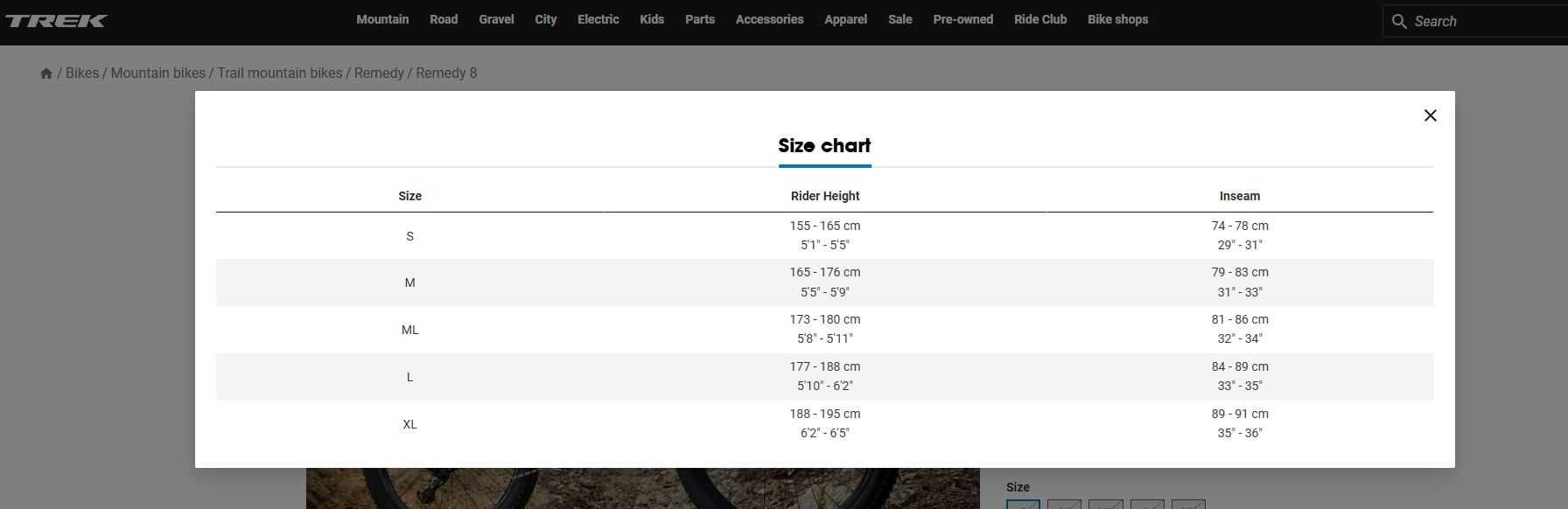This screenshot has height=509, width=1568.
Task: Open the Sale menu
Action: (900, 19)
